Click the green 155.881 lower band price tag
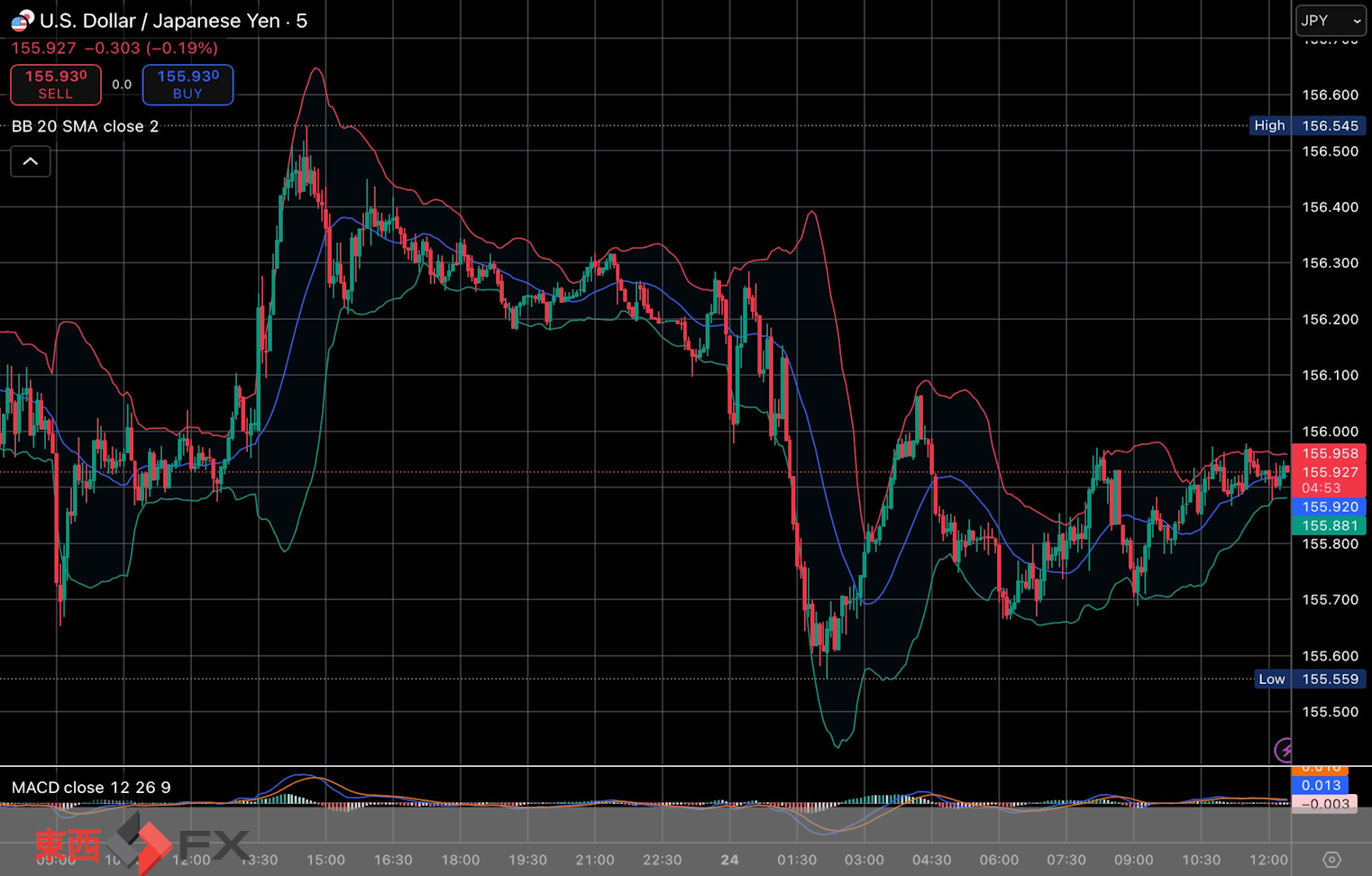The height and width of the screenshot is (876, 1372). click(1329, 525)
